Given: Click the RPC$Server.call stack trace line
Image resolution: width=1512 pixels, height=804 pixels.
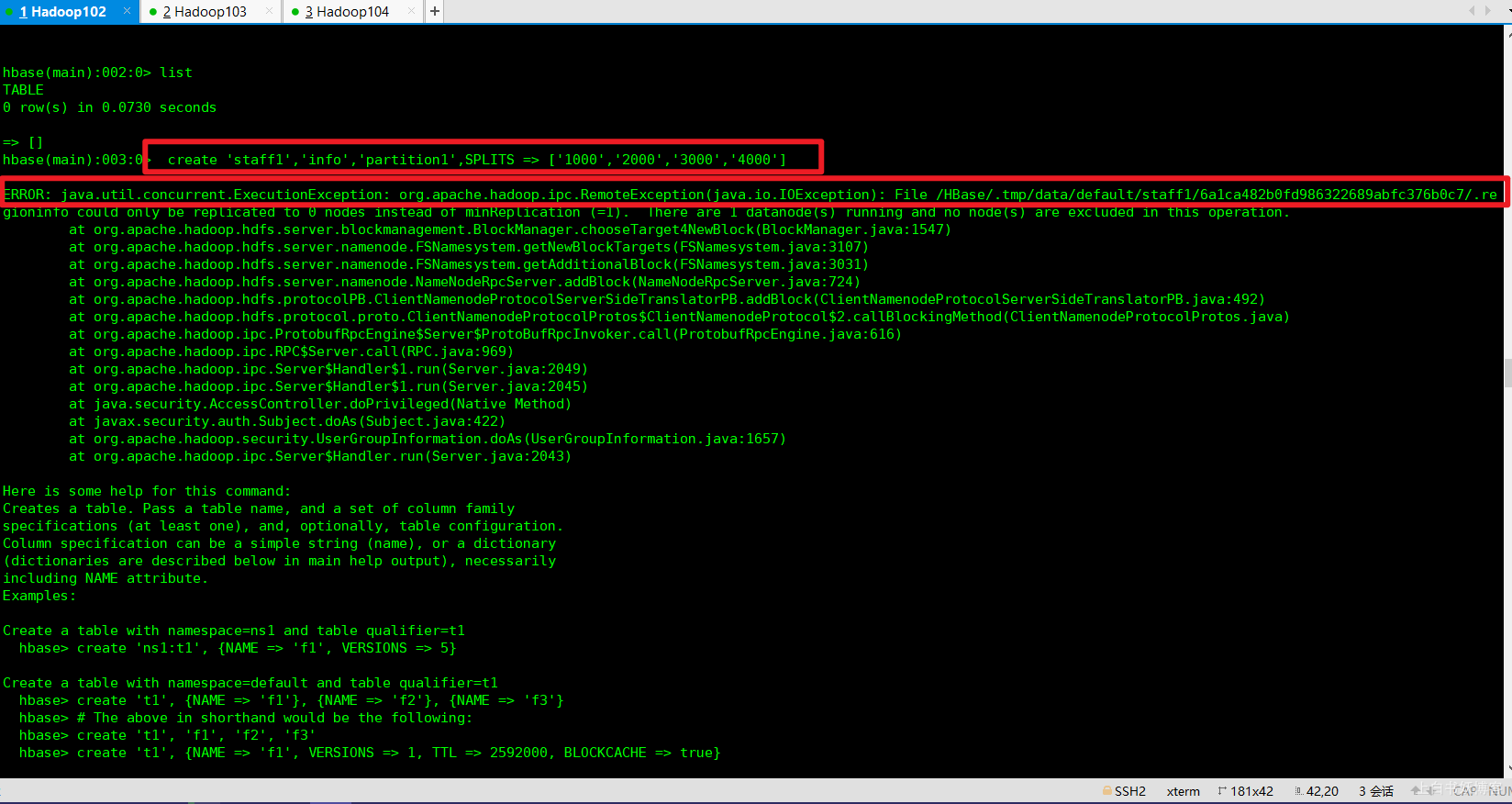Looking at the screenshot, I should [x=291, y=352].
